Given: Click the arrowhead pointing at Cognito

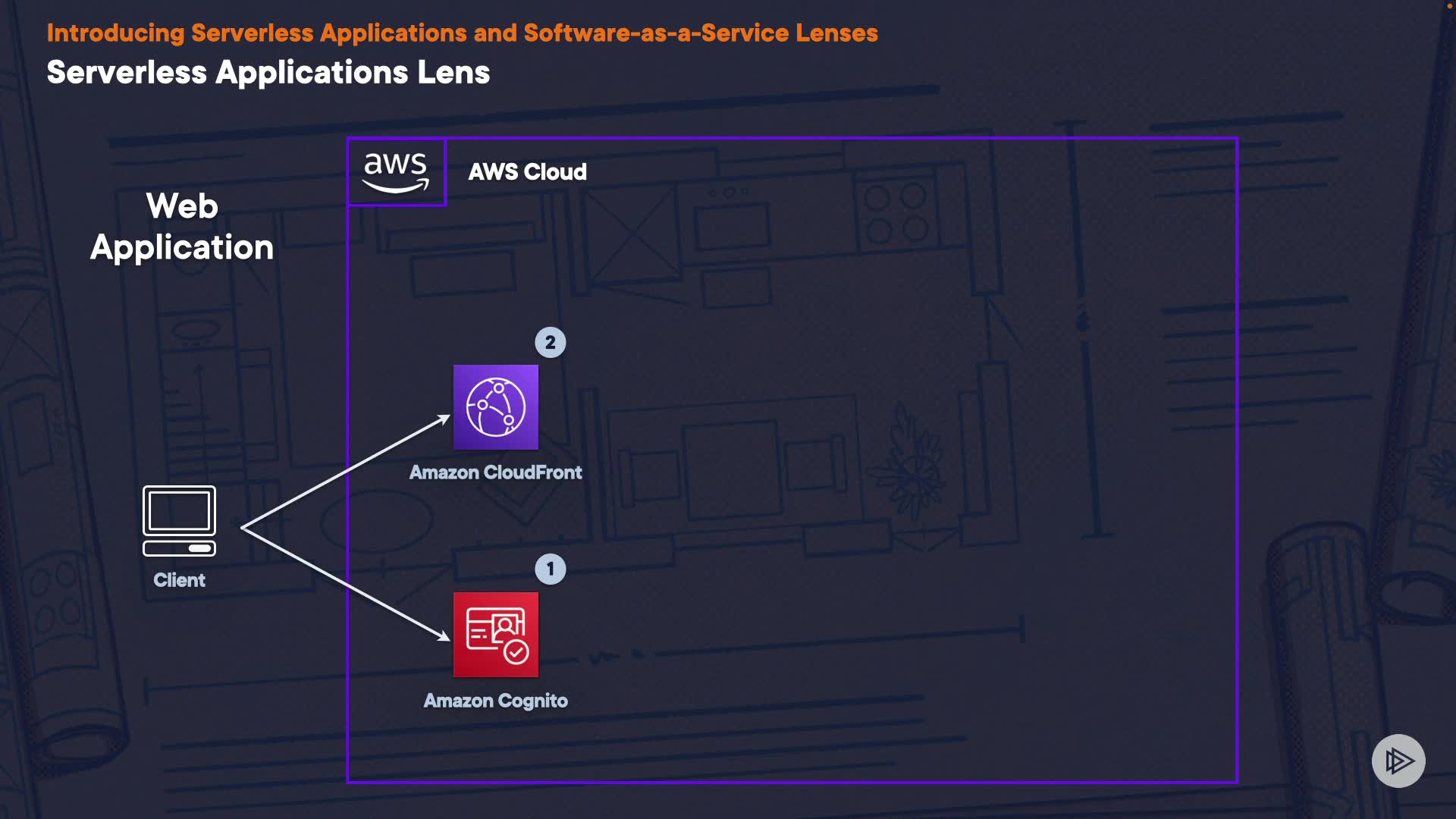Looking at the screenshot, I should pos(444,635).
